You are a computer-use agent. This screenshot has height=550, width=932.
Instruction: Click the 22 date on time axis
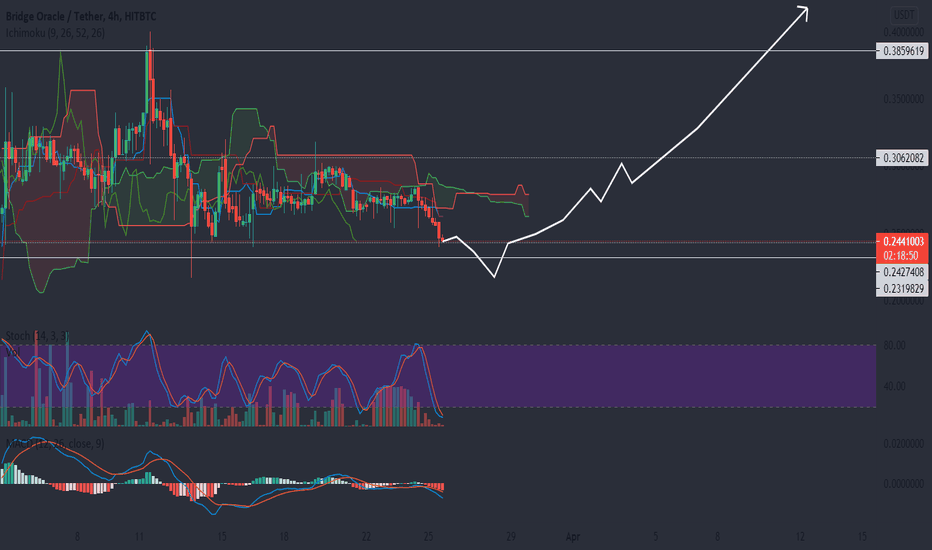point(366,537)
